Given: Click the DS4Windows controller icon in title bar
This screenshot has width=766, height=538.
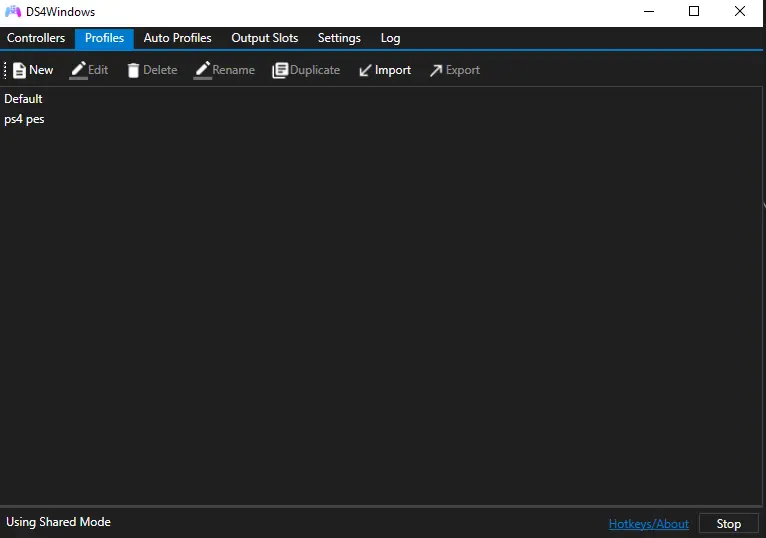Looking at the screenshot, I should (13, 11).
